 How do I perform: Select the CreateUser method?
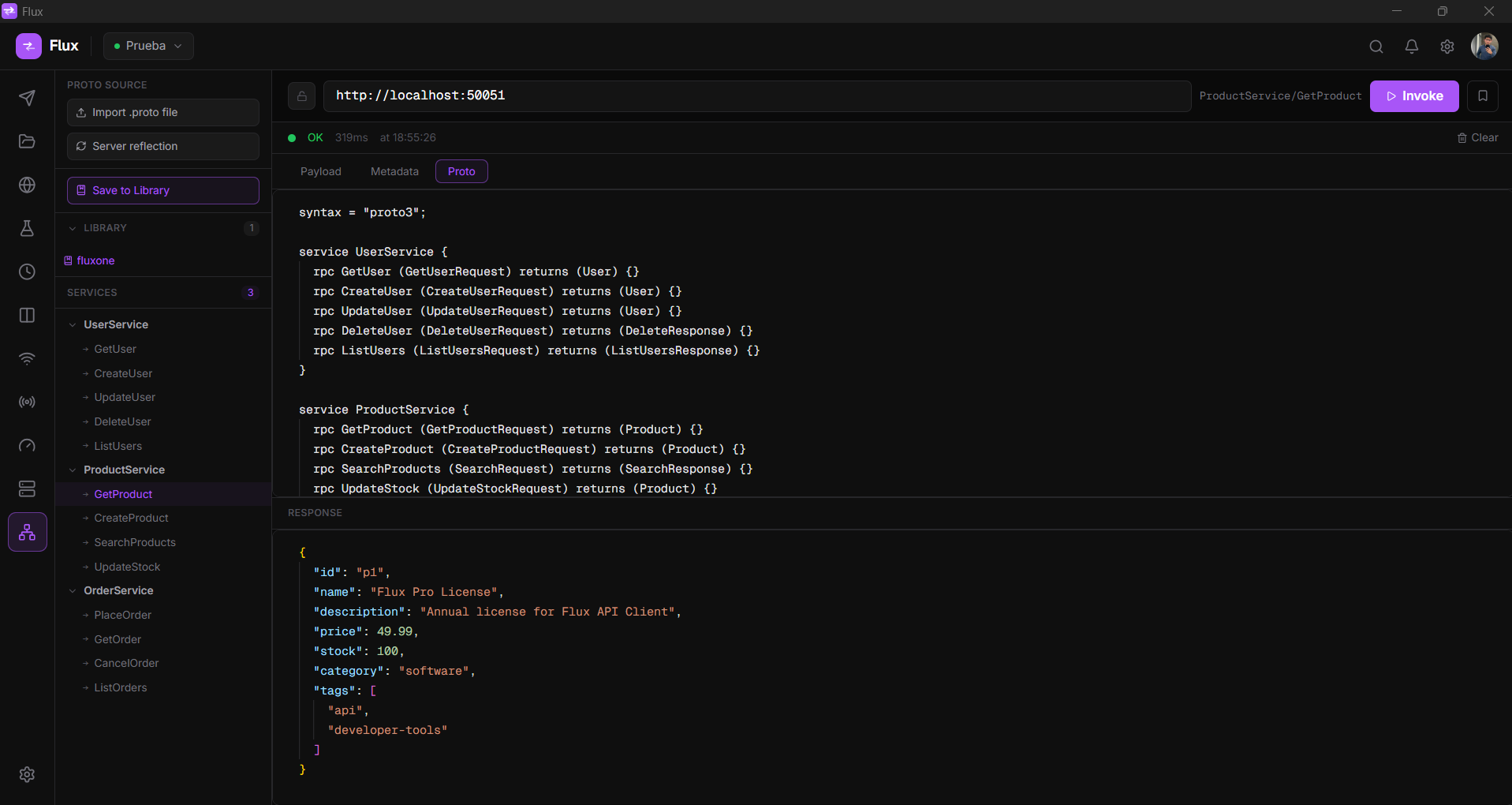click(x=123, y=373)
